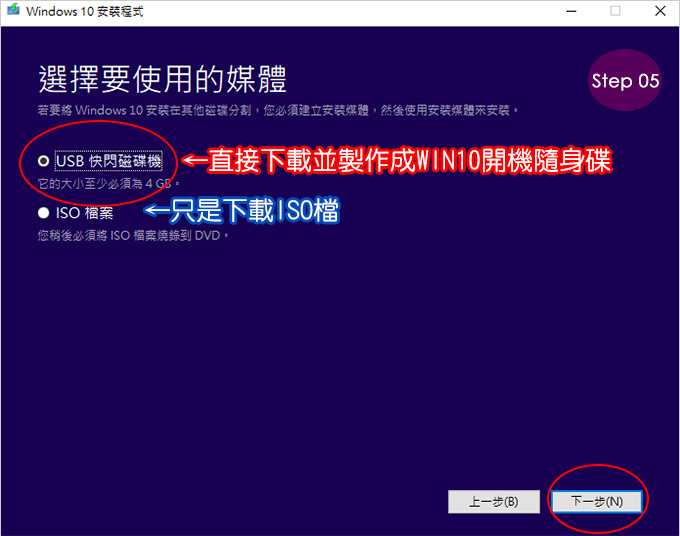Click the subtitle starting 若要將 Windows 10
The width and height of the screenshot is (680, 536).
[x=278, y=110]
